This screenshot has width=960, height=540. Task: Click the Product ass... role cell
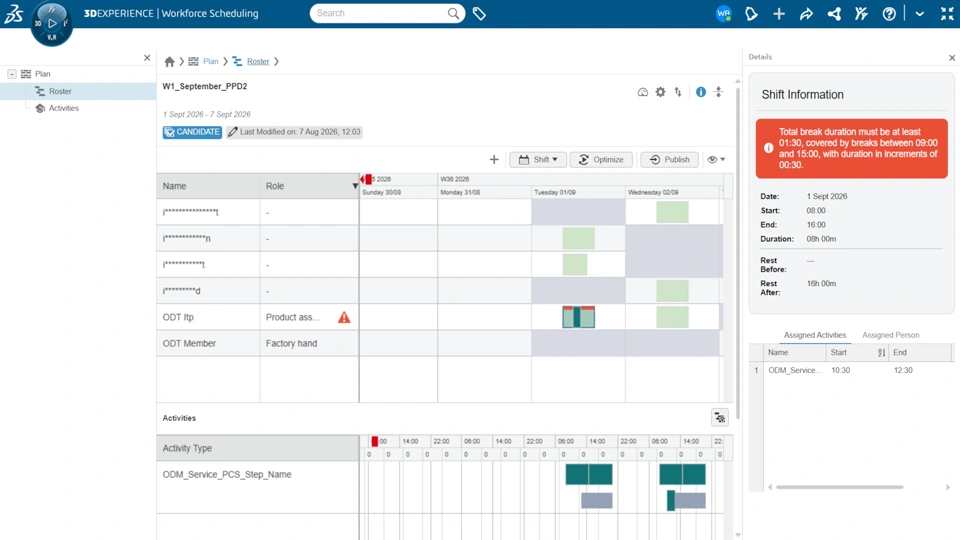tap(293, 317)
